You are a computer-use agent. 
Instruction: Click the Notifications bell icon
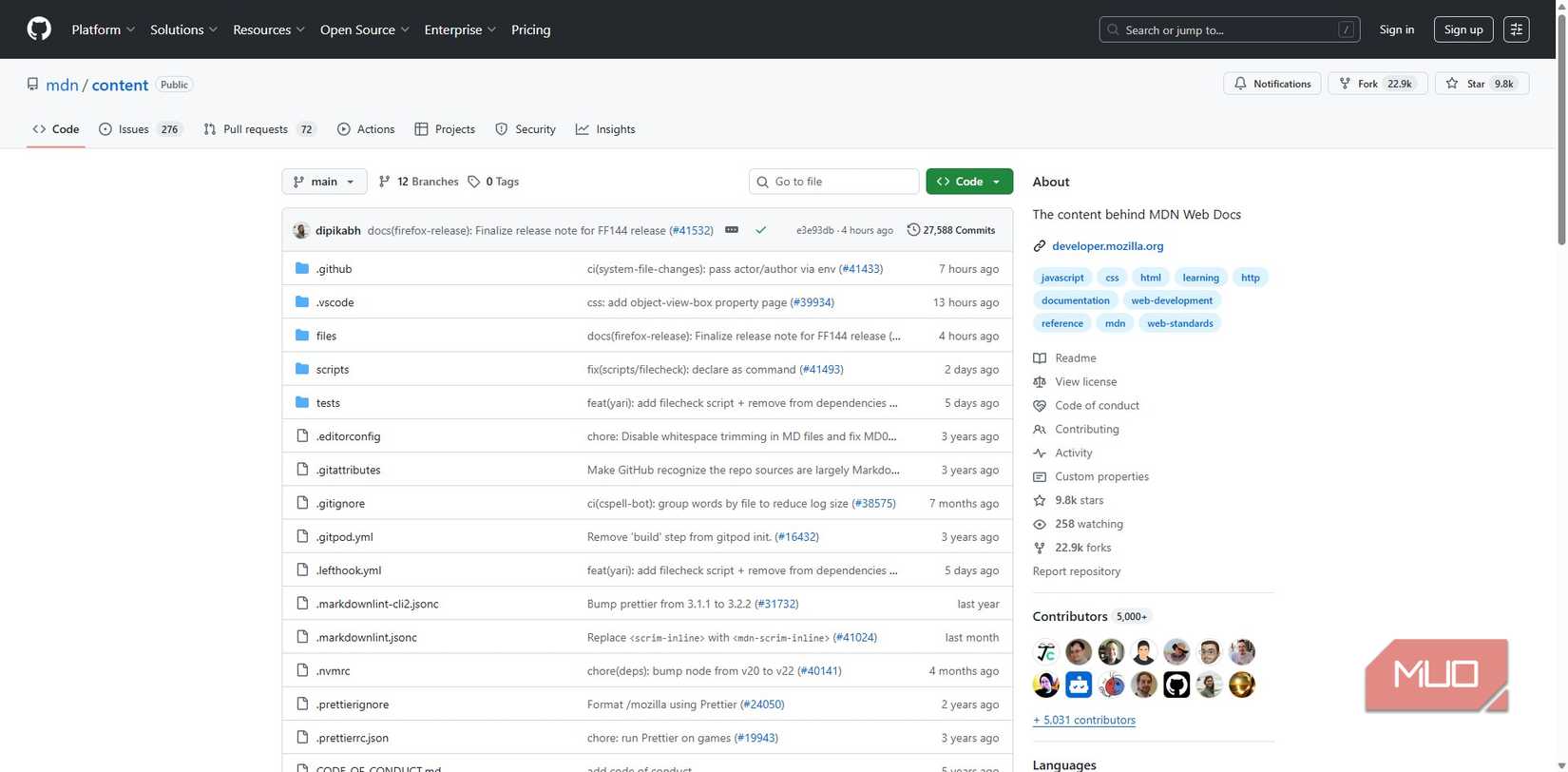(x=1240, y=84)
